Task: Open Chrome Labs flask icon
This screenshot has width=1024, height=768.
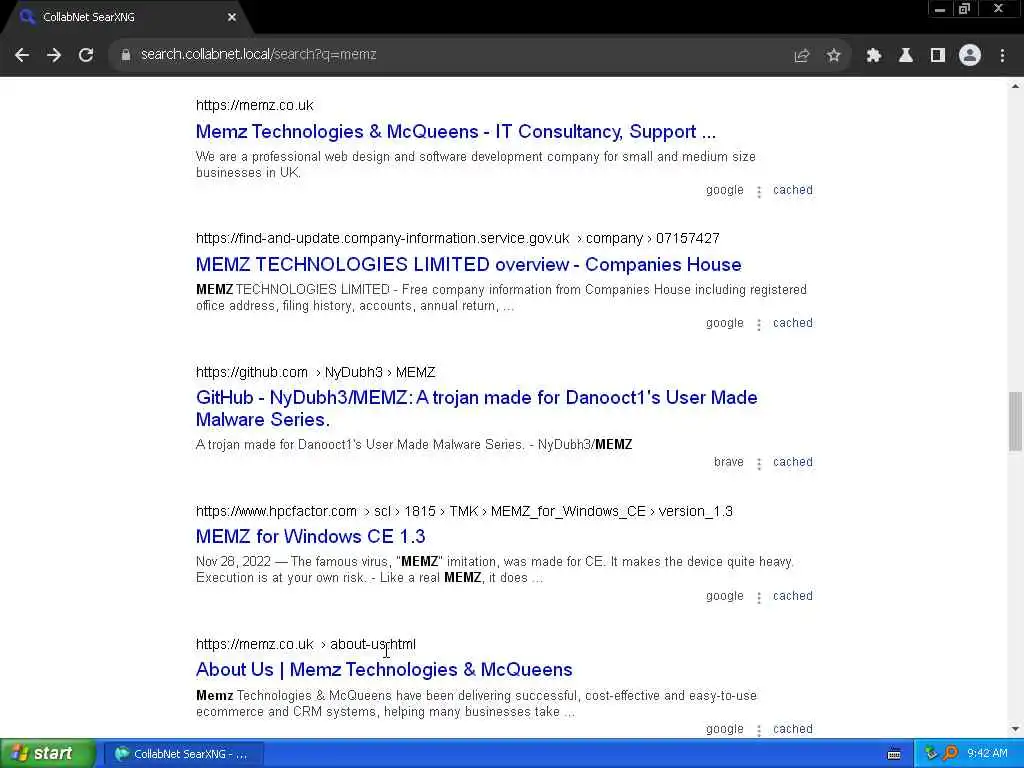Action: [x=906, y=56]
